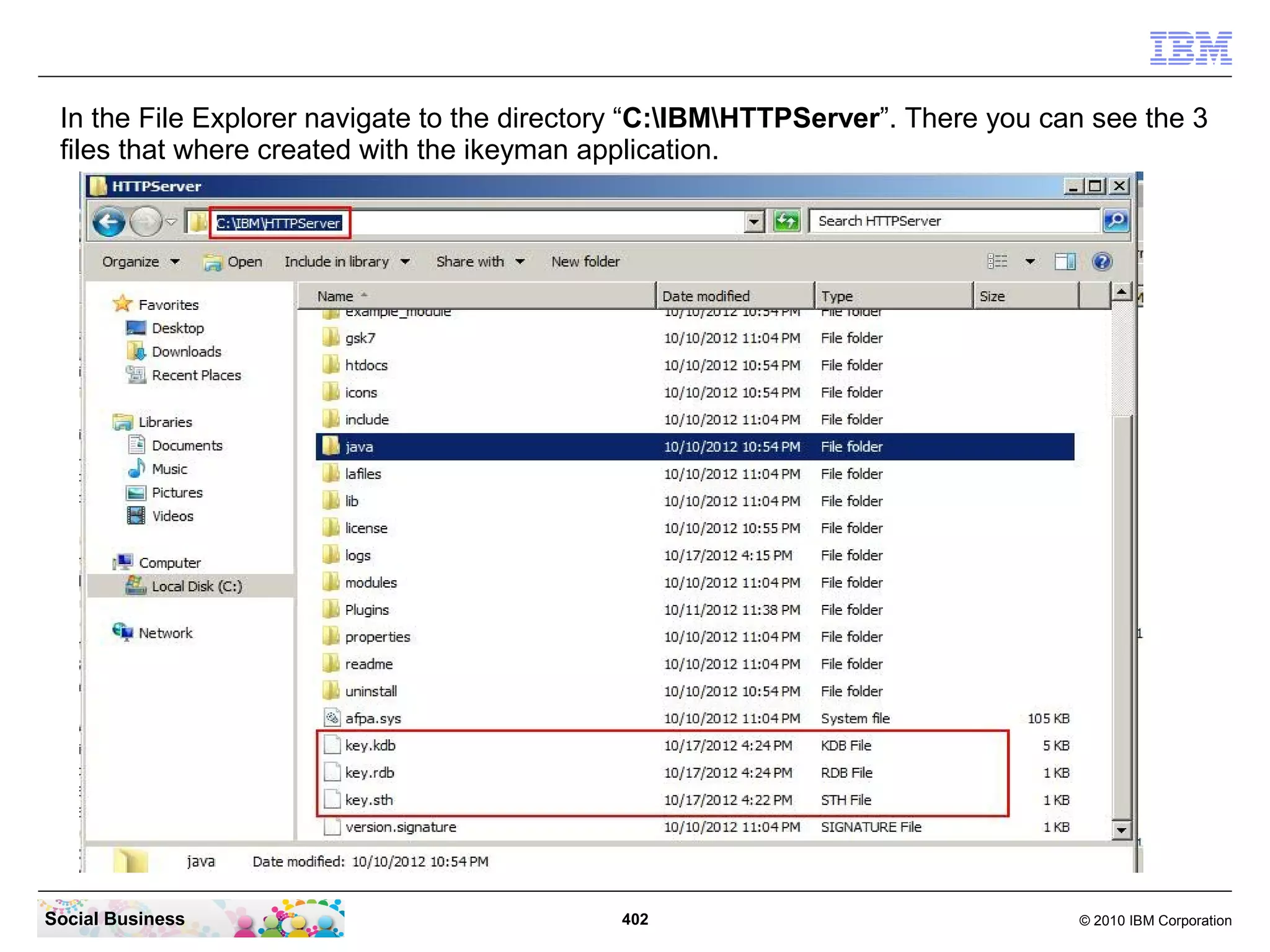
Task: Click the search magnifier icon
Action: pos(1116,221)
